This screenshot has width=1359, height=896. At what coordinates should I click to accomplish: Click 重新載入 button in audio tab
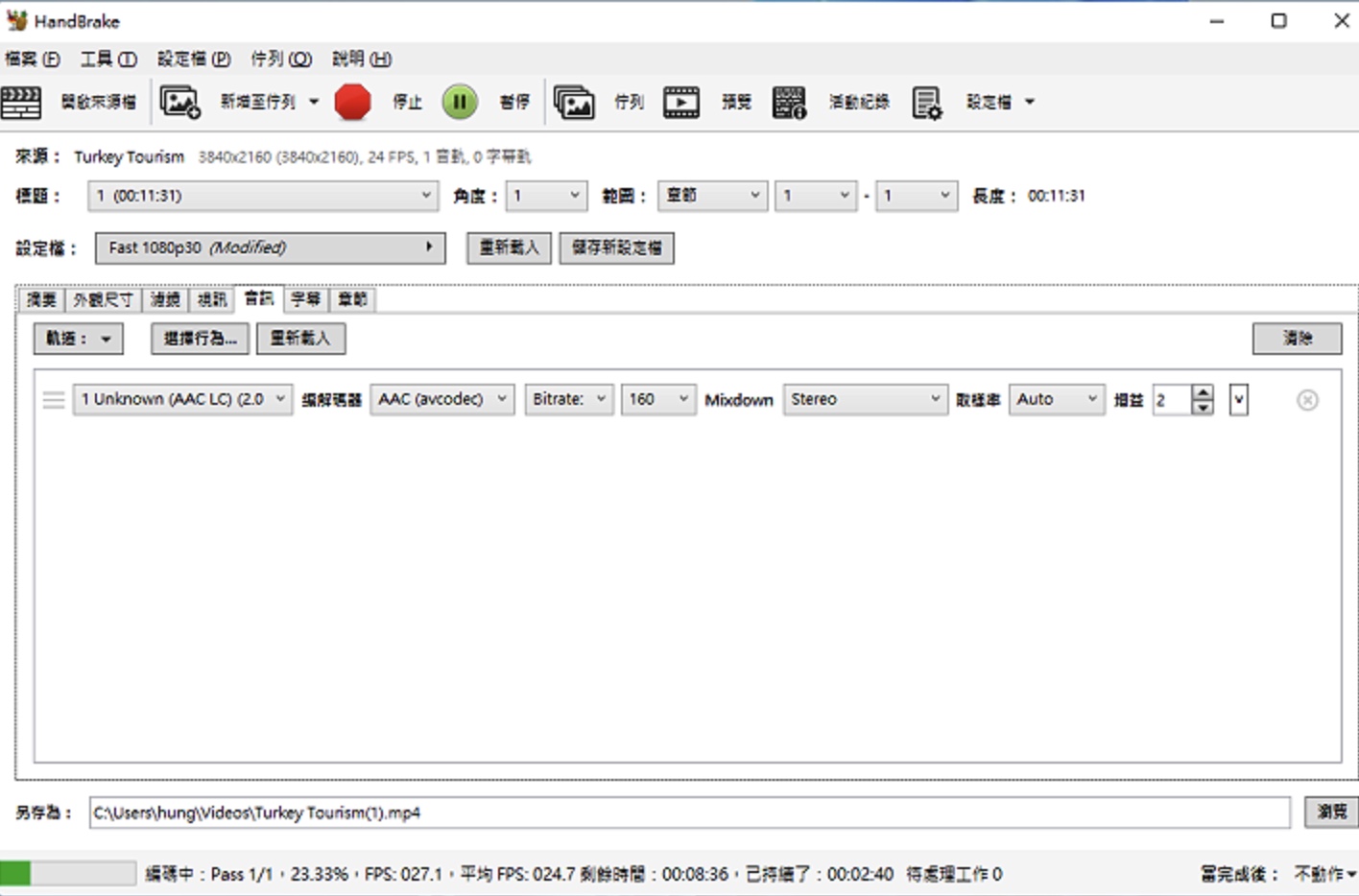300,339
